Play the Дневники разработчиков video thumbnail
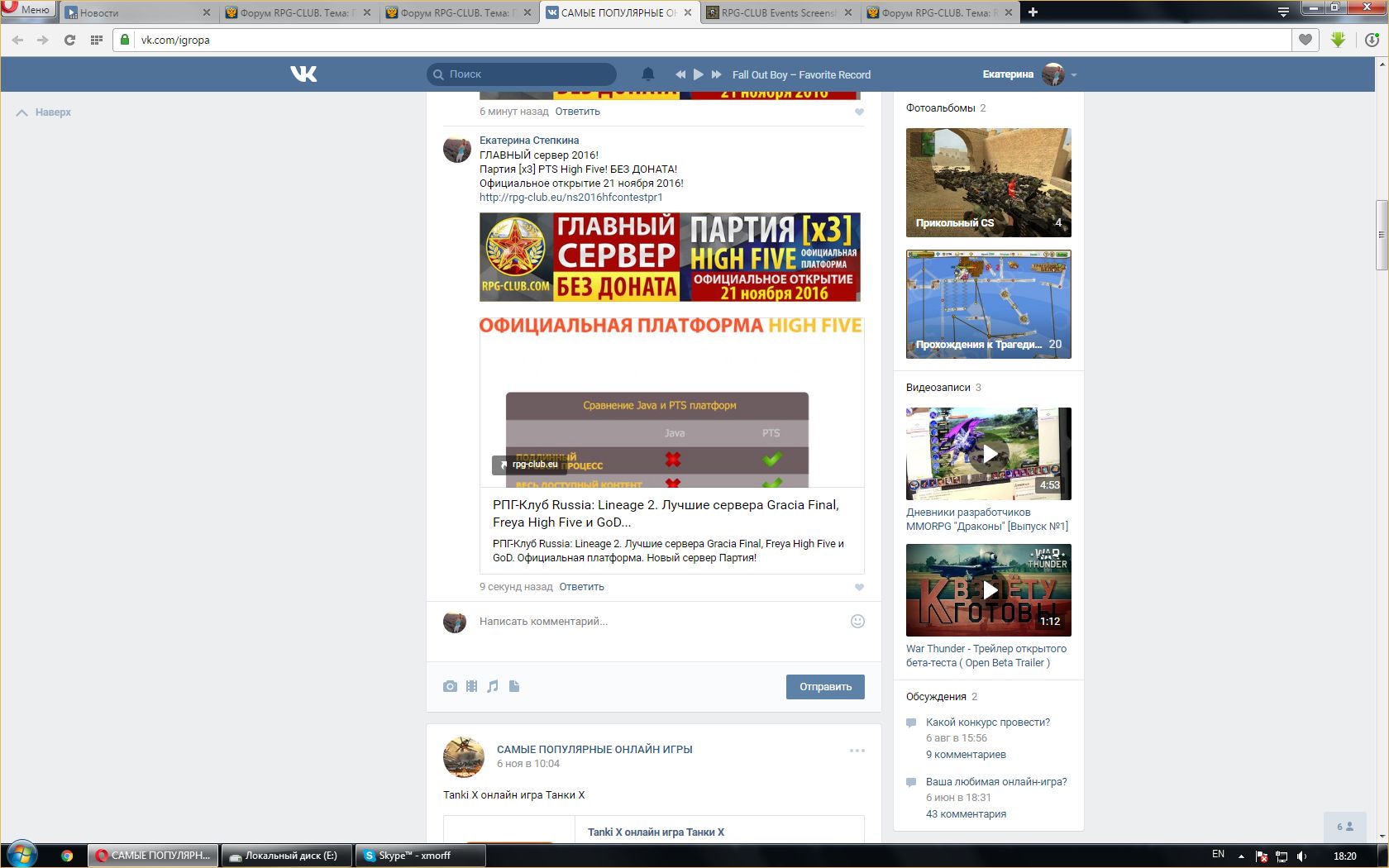The image size is (1389, 868). pyautogui.click(x=989, y=454)
